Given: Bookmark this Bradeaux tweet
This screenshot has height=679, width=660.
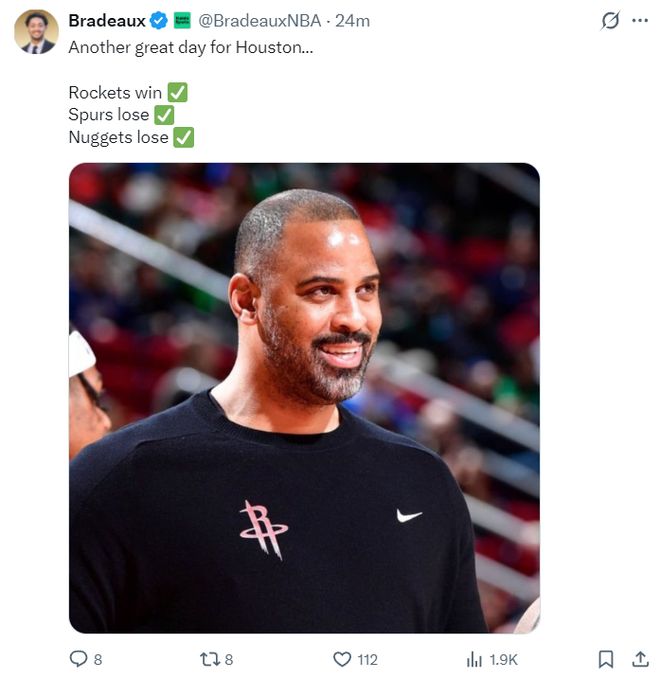Looking at the screenshot, I should pos(606,659).
